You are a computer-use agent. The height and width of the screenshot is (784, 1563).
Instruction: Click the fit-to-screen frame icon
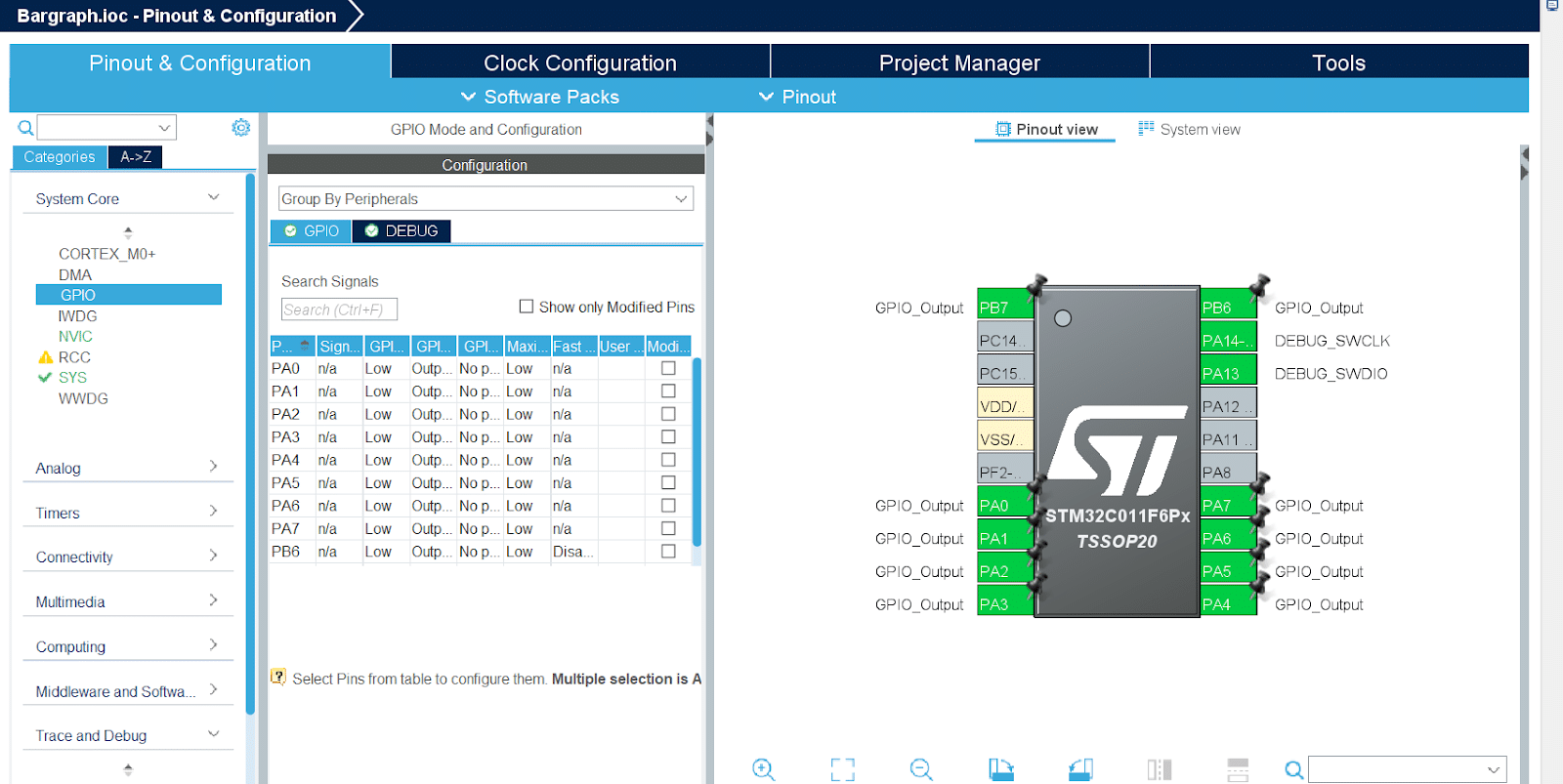842,769
